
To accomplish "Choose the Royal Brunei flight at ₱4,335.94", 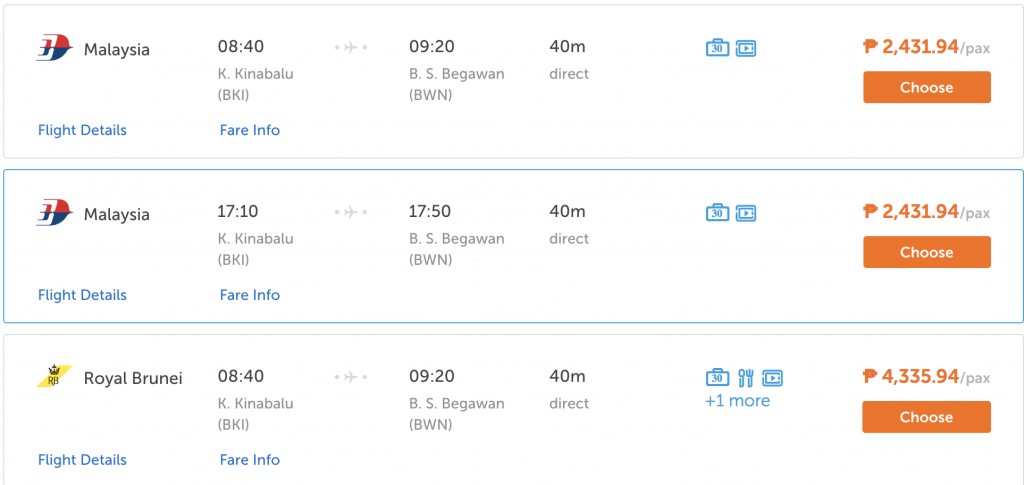I will coord(927,417).
